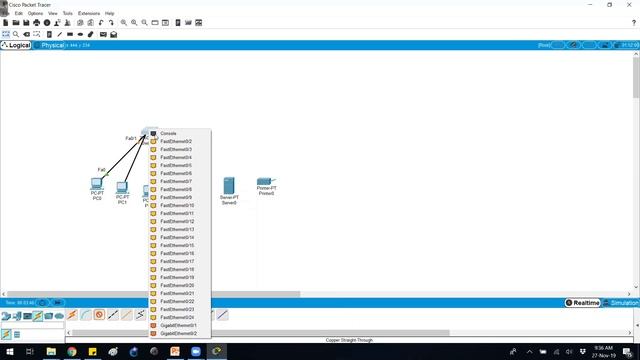Image resolution: width=640 pixels, height=360 pixels.
Task: Click Server0 device on workspace
Action: 229,186
